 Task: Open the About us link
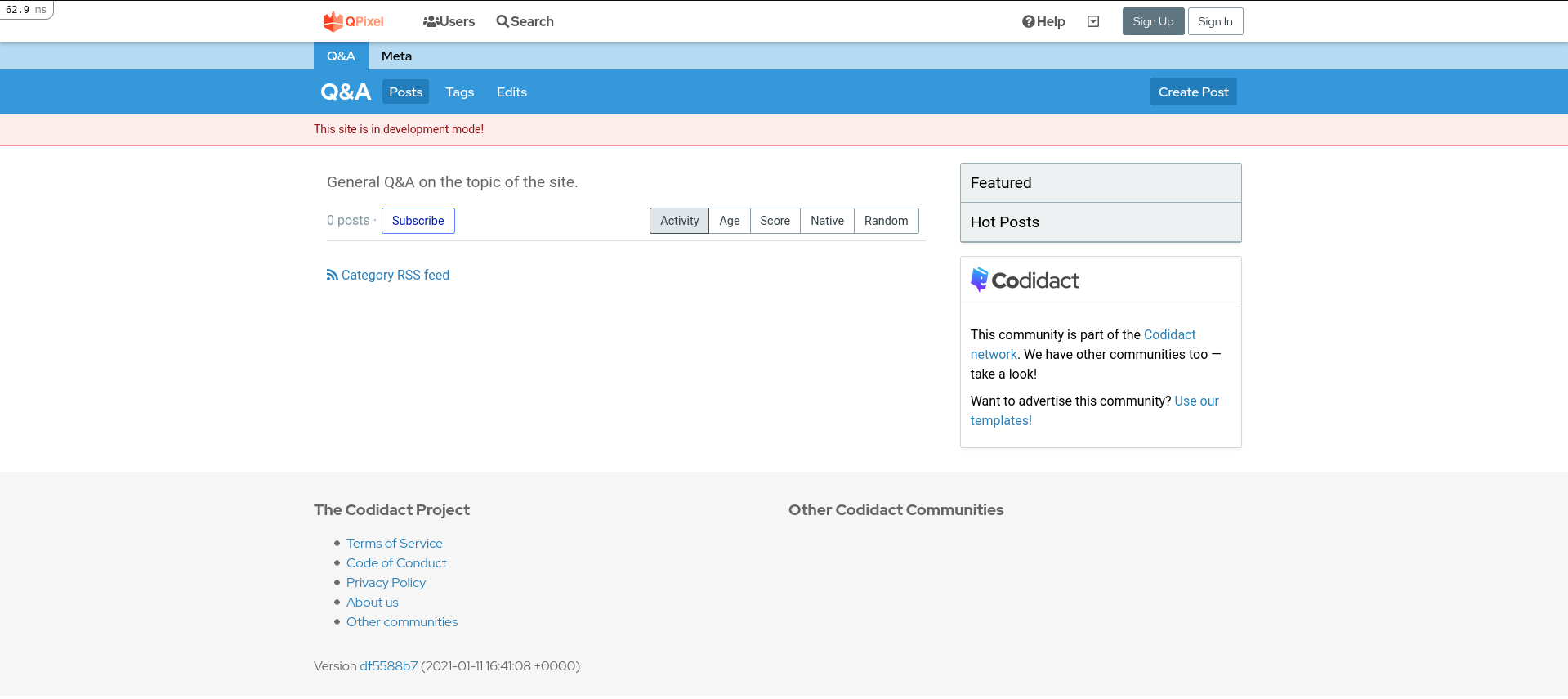(372, 602)
